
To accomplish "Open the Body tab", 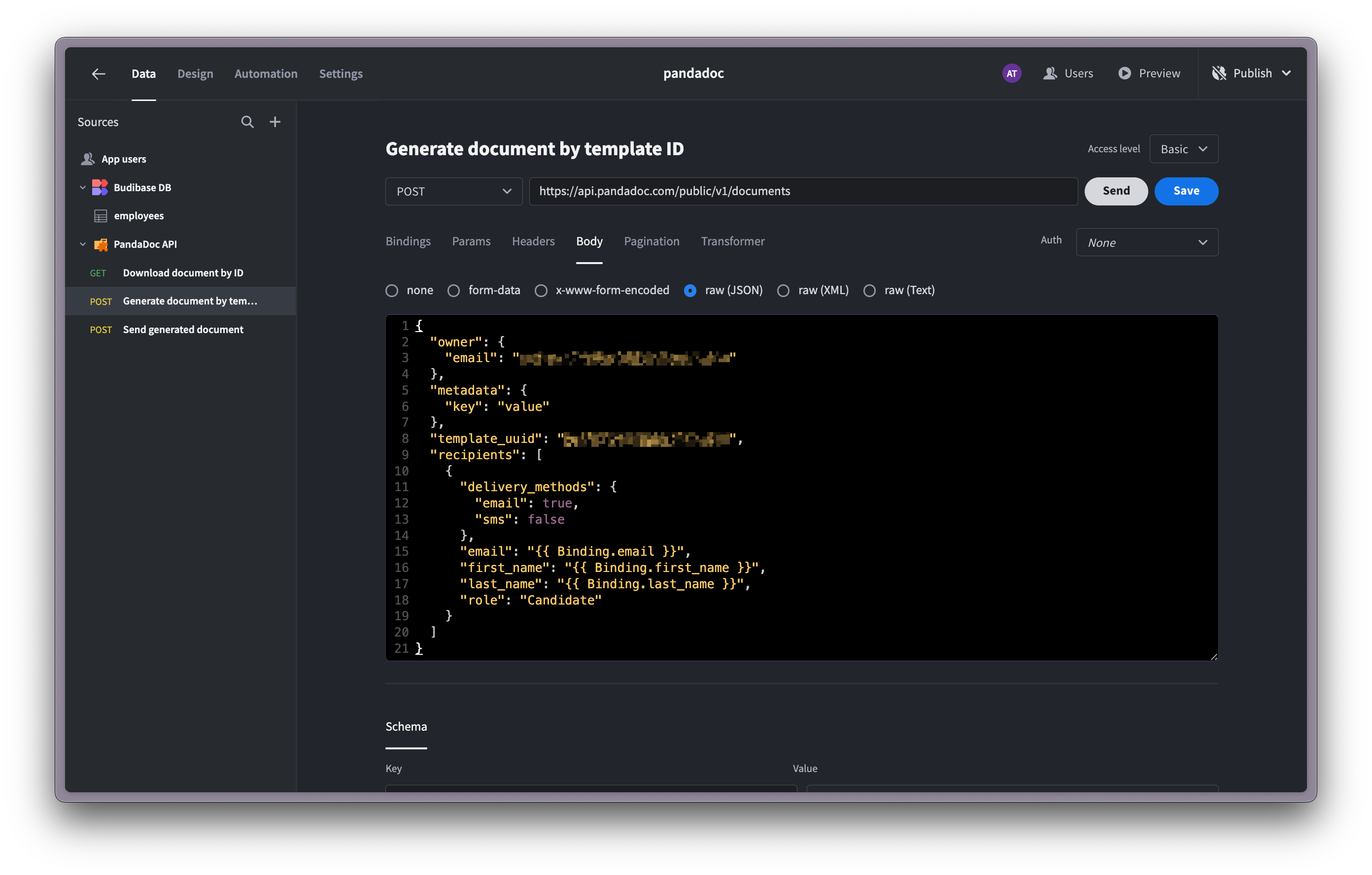I will (x=589, y=241).
